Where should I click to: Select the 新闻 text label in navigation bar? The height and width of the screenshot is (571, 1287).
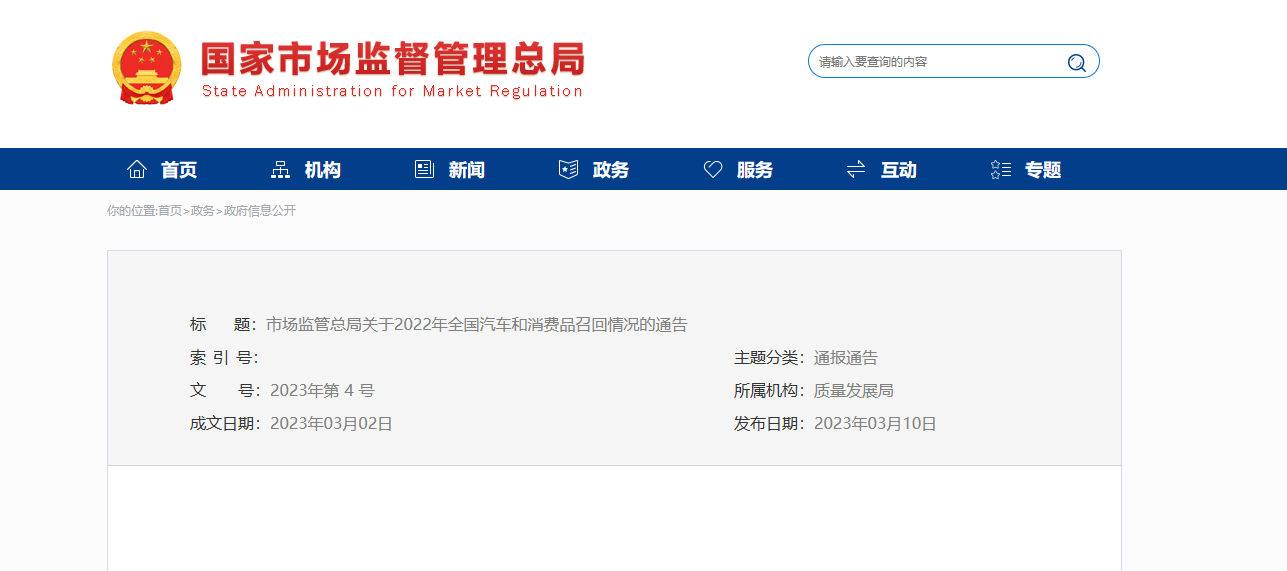pyautogui.click(x=467, y=170)
